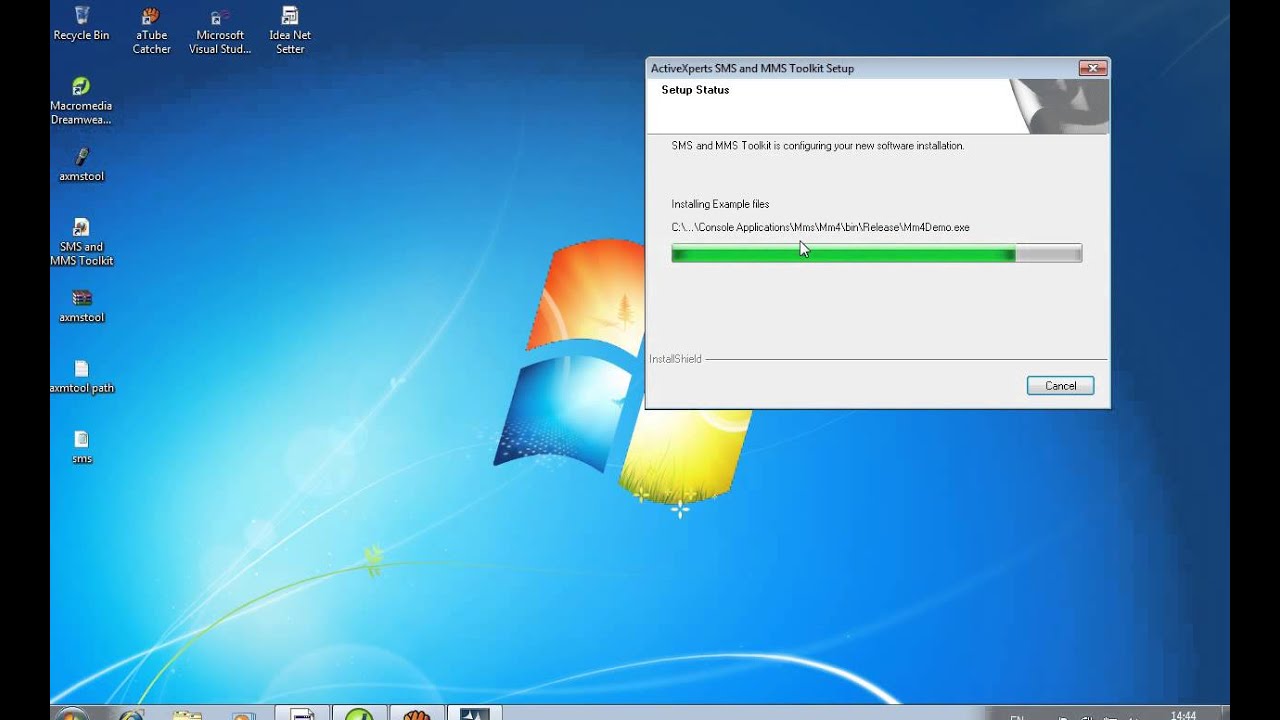Select the sms text file icon
Screen dimensions: 1280x720
point(82,447)
